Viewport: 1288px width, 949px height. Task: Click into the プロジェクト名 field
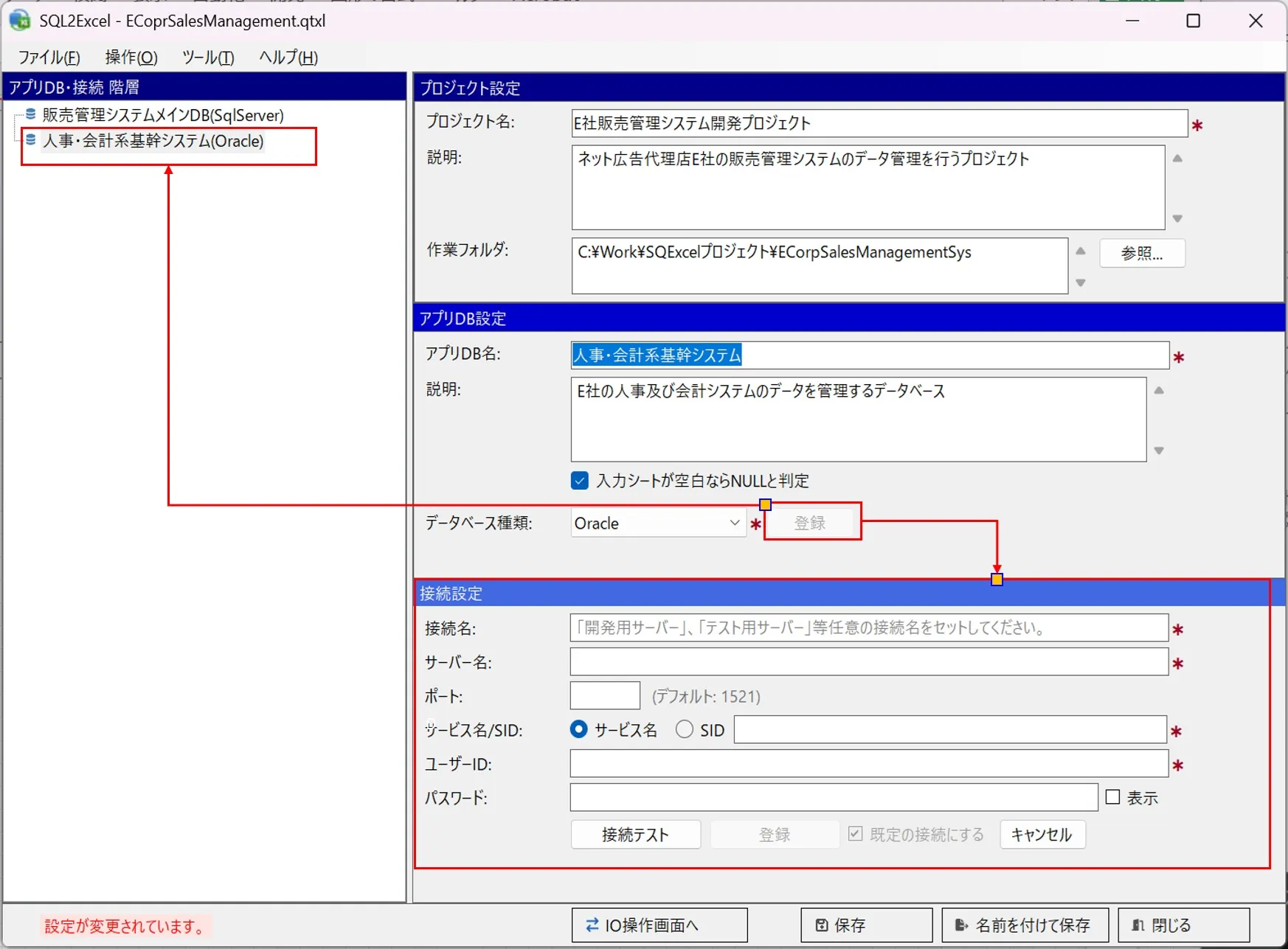pyautogui.click(x=879, y=123)
